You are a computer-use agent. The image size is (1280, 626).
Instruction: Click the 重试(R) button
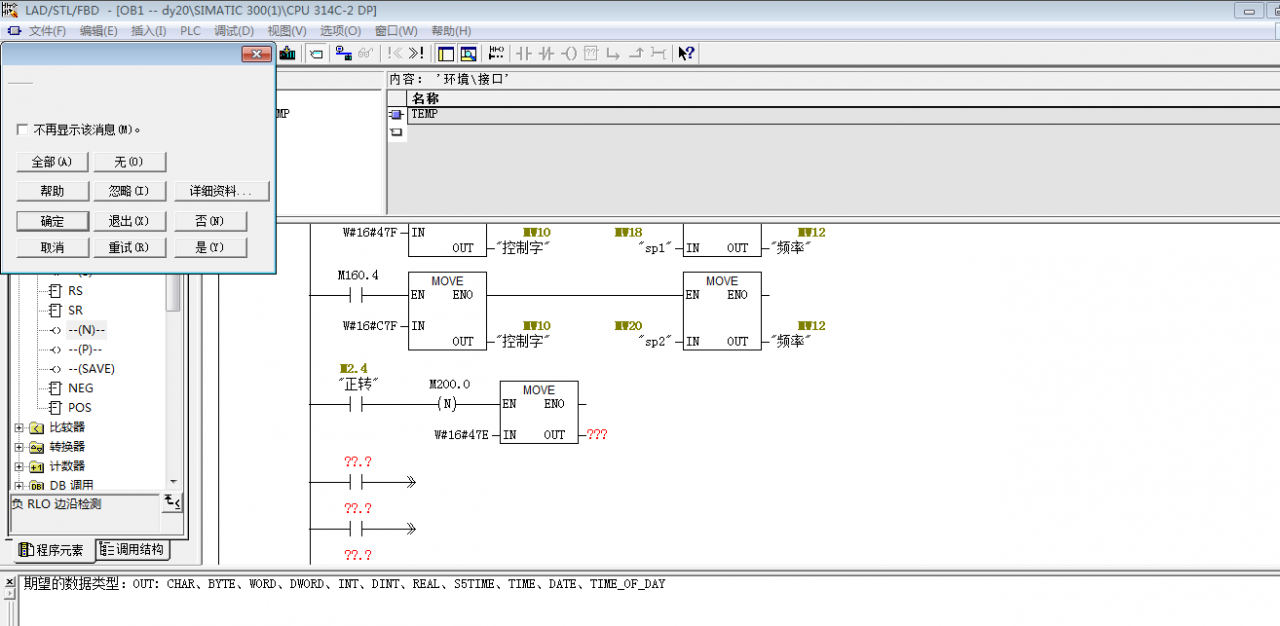coord(129,248)
